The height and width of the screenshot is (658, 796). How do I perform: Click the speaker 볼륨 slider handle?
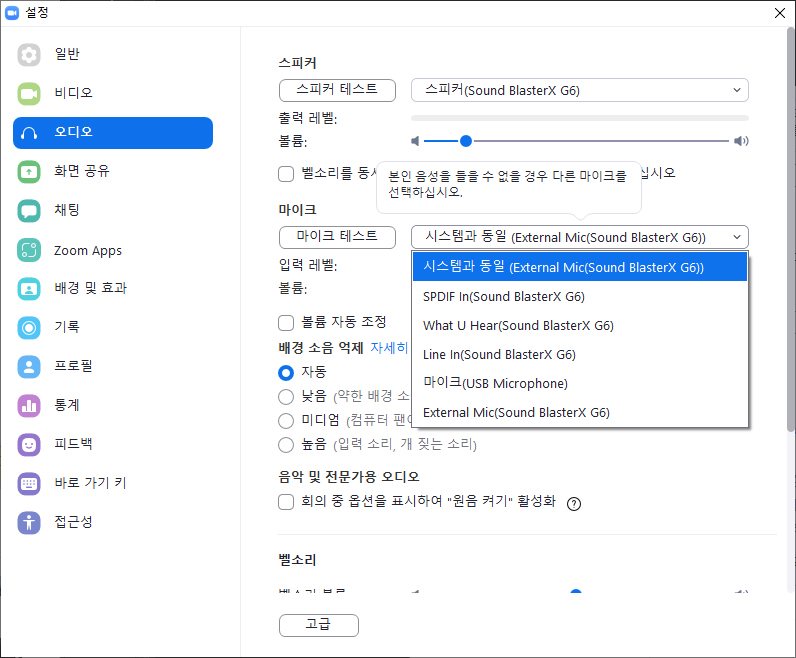pos(466,141)
